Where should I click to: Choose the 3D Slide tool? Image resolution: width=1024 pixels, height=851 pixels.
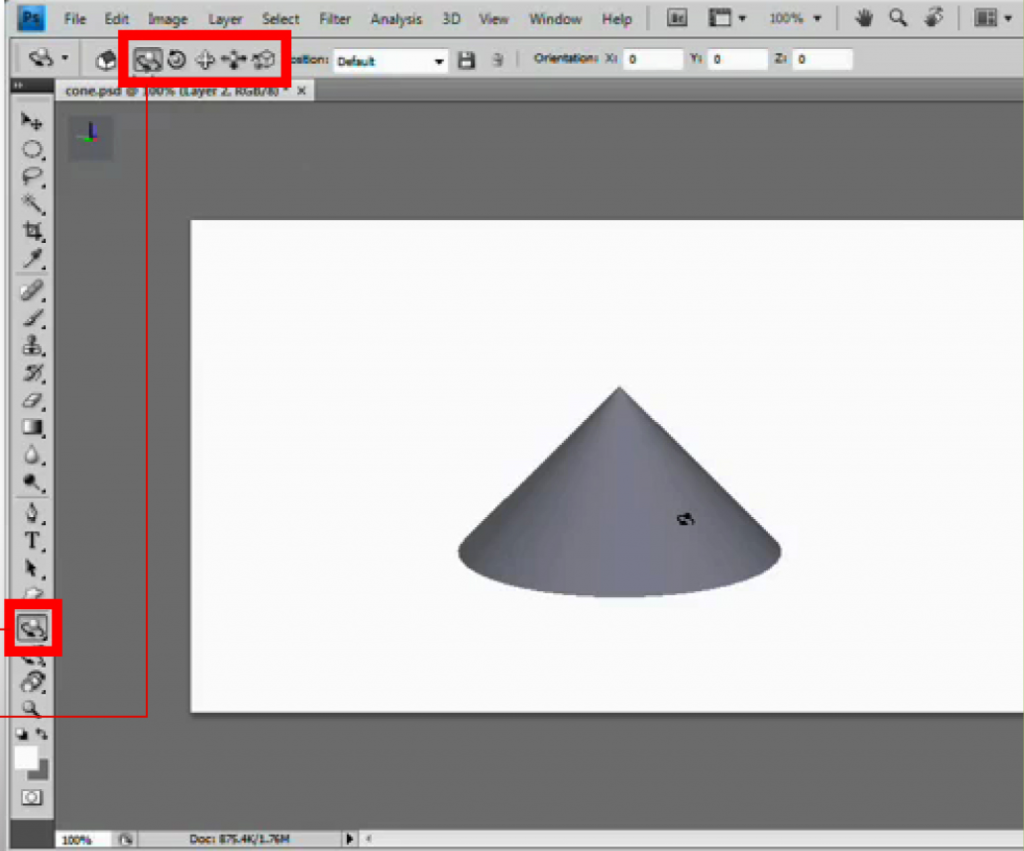point(233,60)
